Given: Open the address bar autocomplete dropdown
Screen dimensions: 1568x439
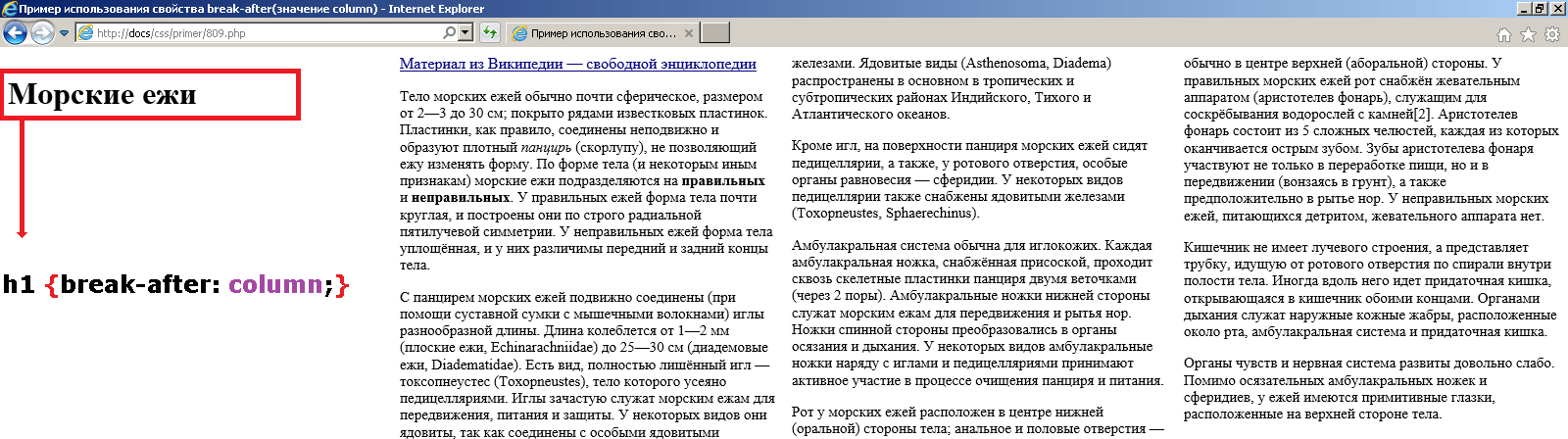Looking at the screenshot, I should pyautogui.click(x=465, y=32).
